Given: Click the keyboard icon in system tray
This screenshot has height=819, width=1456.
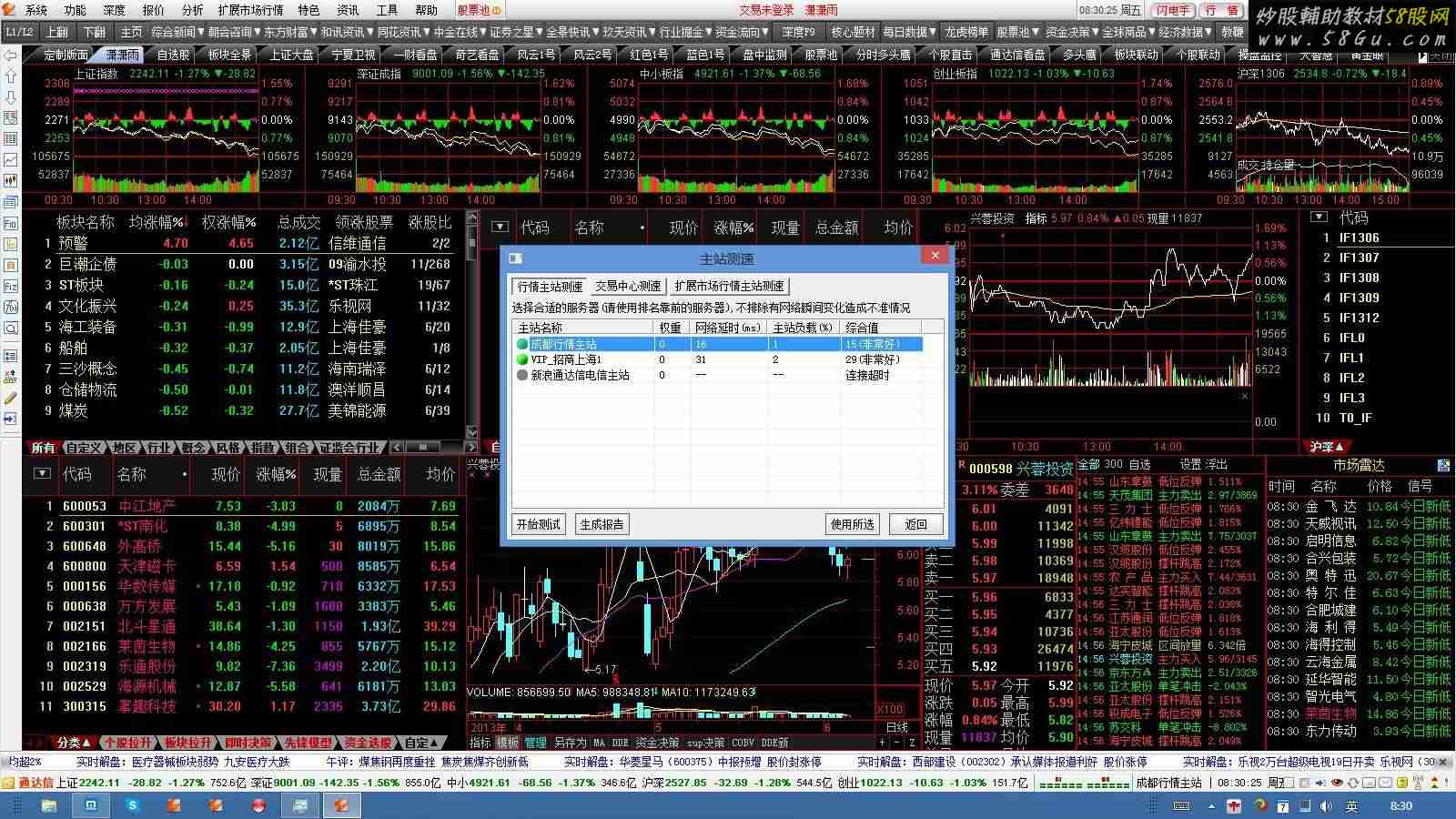Looking at the screenshot, I should point(1182,806).
